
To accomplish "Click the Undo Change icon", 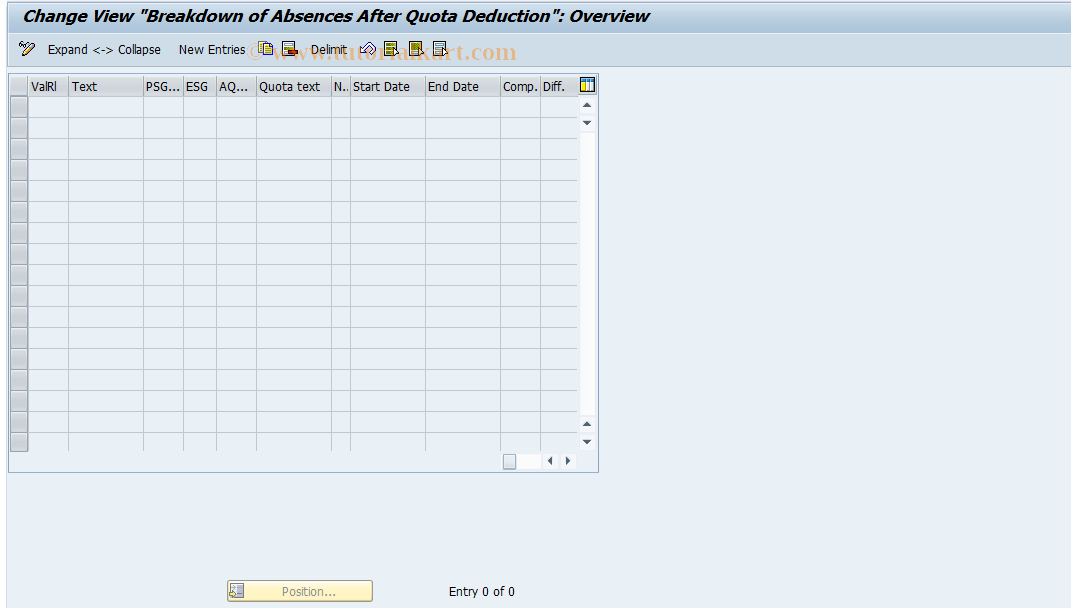I will [x=367, y=49].
